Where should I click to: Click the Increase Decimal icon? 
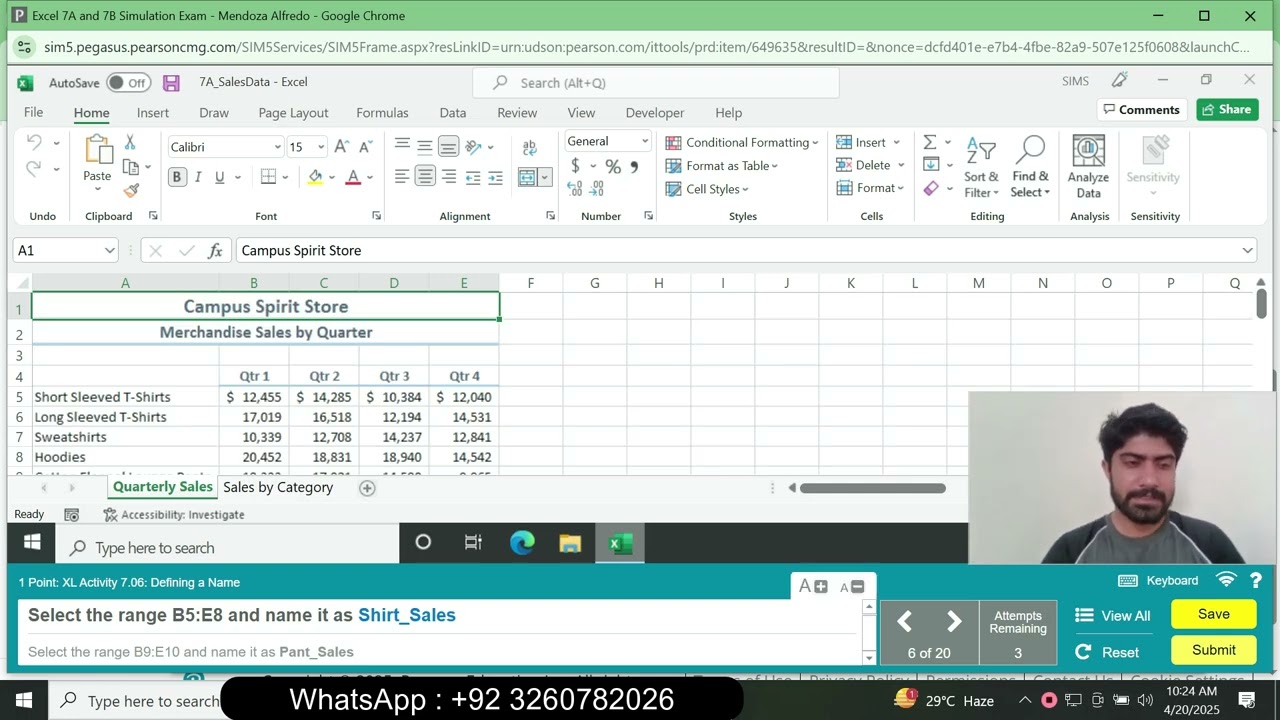point(576,188)
